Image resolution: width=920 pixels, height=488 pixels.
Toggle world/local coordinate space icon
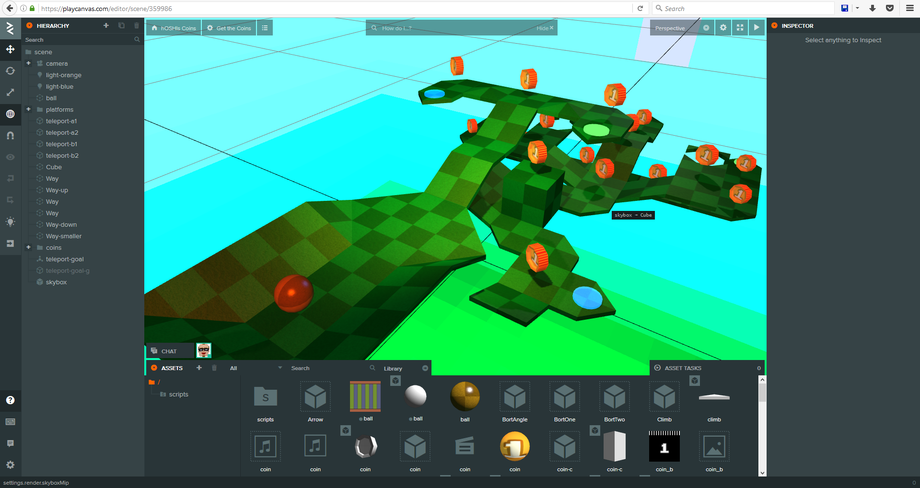pos(10,114)
